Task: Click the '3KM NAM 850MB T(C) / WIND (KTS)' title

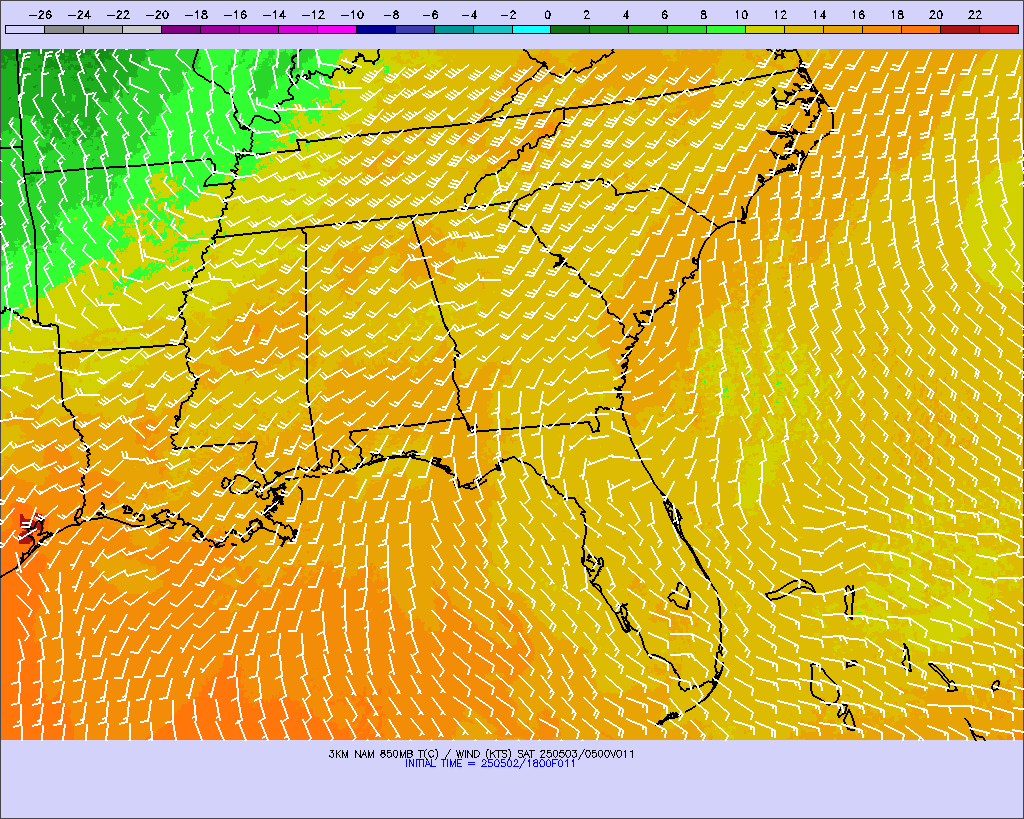Action: [422, 754]
